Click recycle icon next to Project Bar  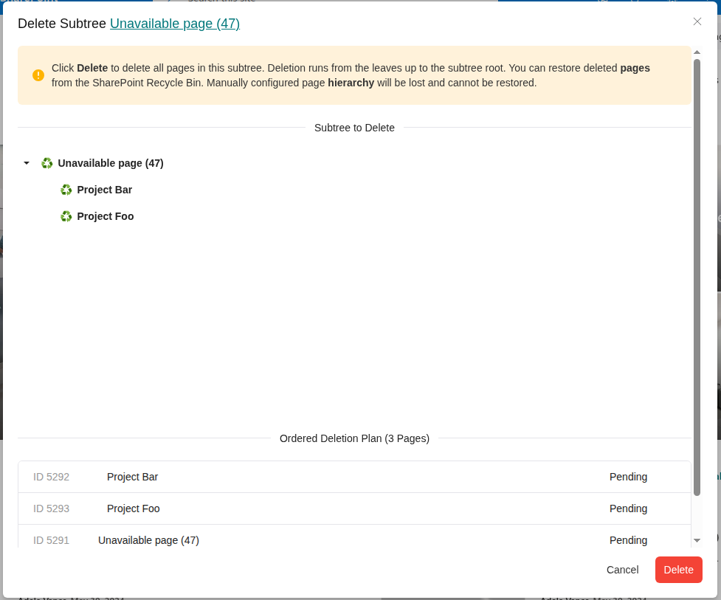[66, 190]
